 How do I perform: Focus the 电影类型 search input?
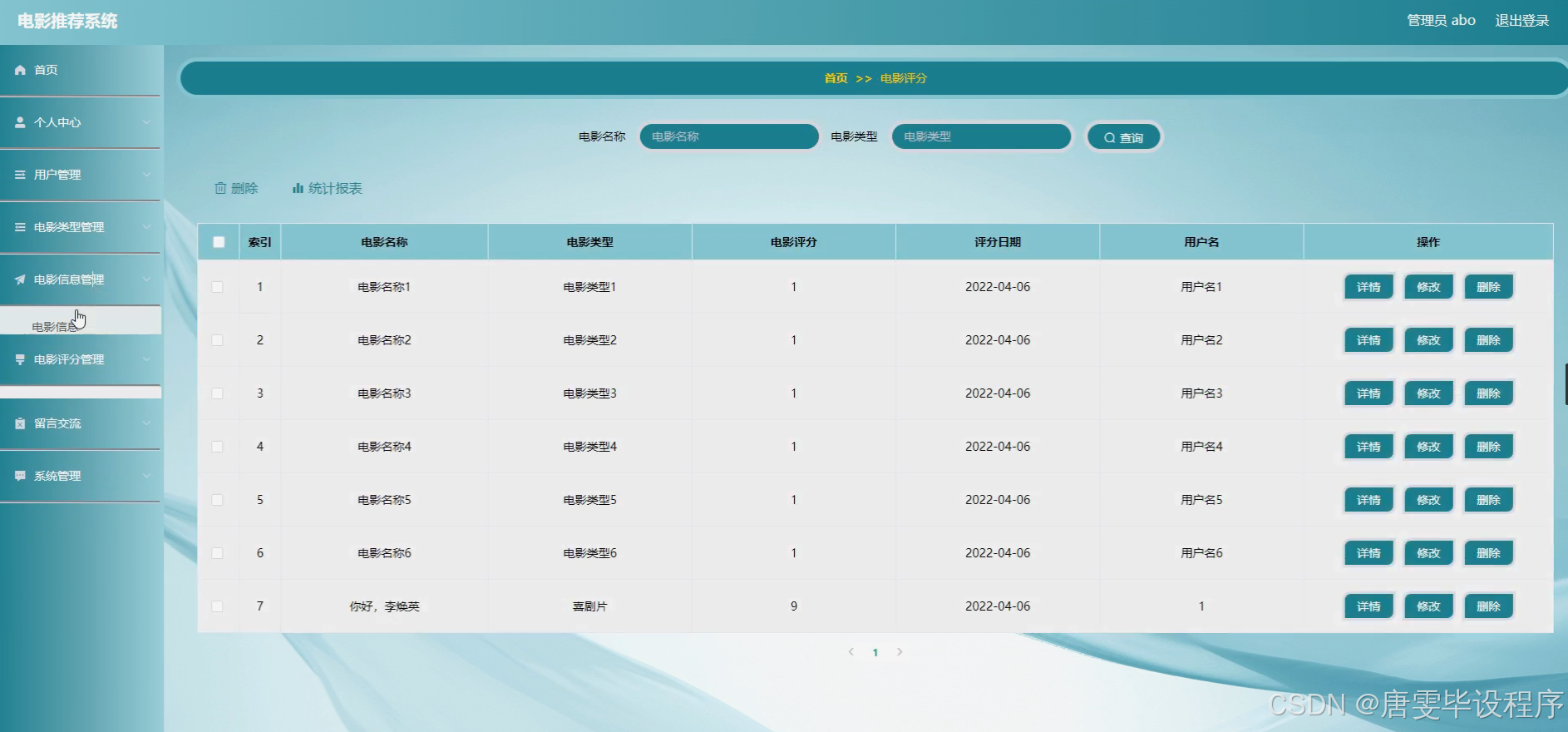[x=981, y=136]
